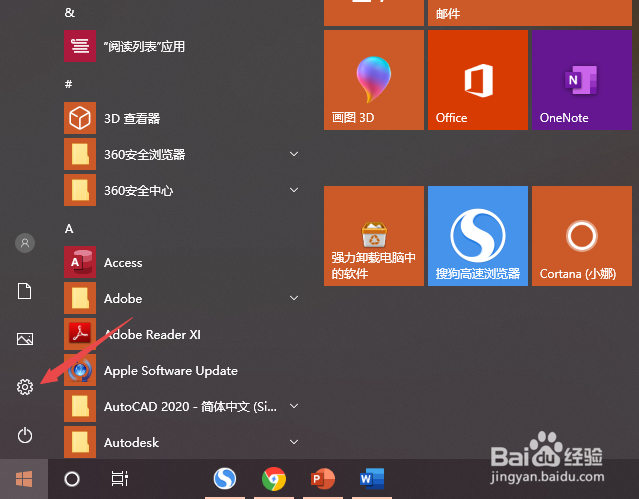Viewport: 639px width, 499px height.
Task: Select the Autodesk folder name
Action: coord(131,442)
